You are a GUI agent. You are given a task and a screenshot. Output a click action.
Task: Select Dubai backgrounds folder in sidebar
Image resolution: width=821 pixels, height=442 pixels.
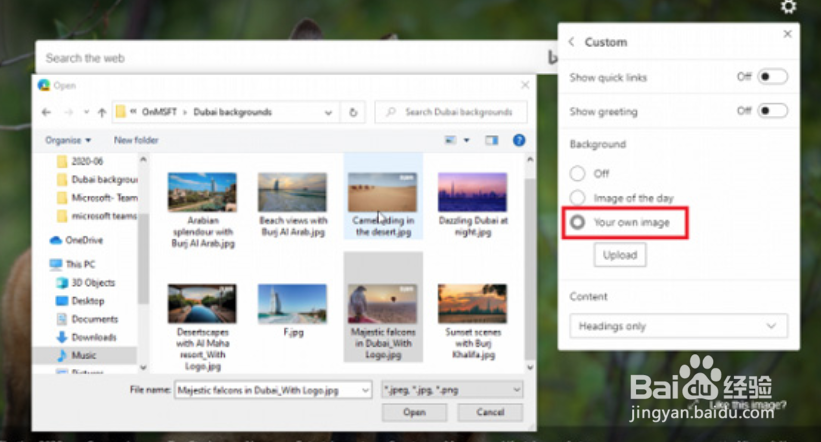pos(97,180)
